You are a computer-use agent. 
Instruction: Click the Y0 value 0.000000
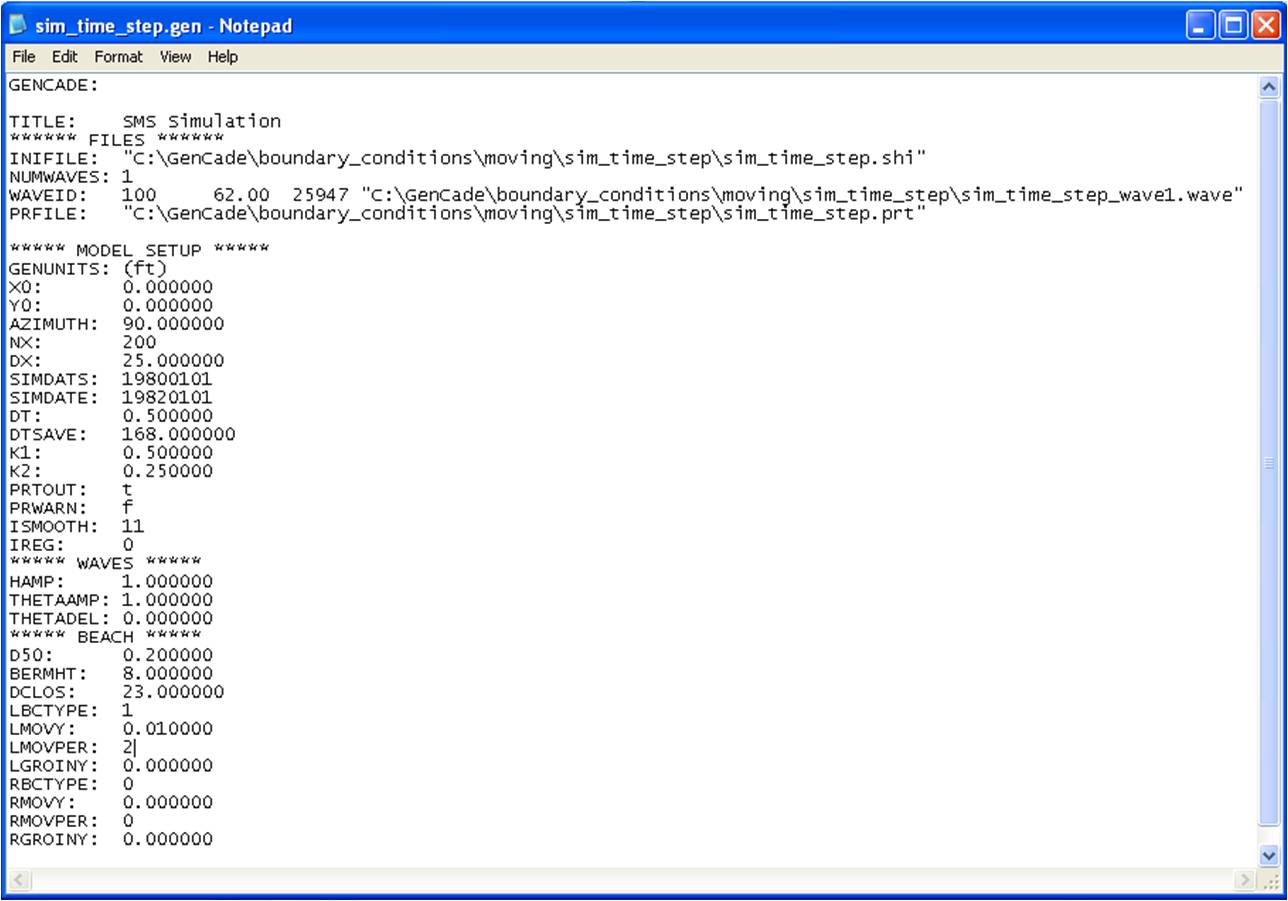(x=167, y=305)
